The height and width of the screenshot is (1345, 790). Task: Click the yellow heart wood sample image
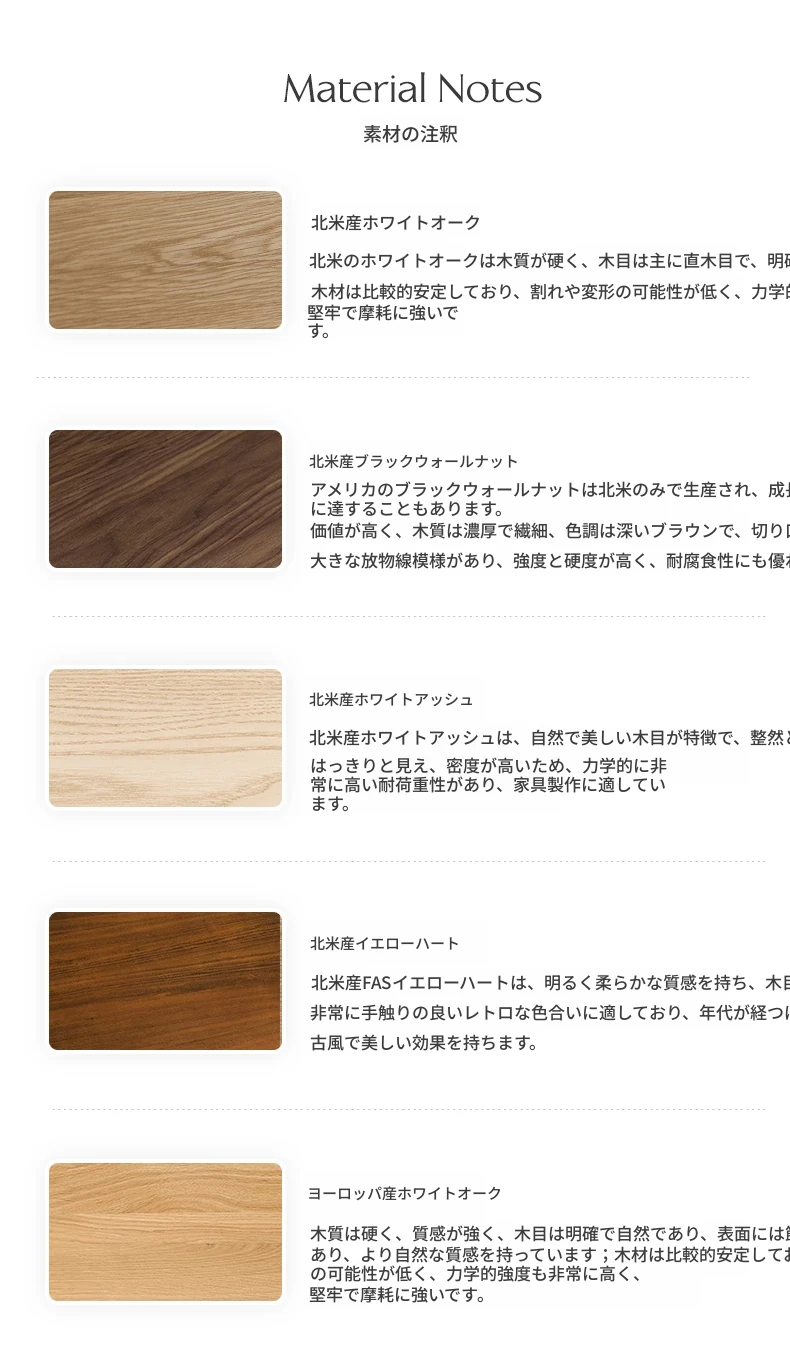coord(165,981)
